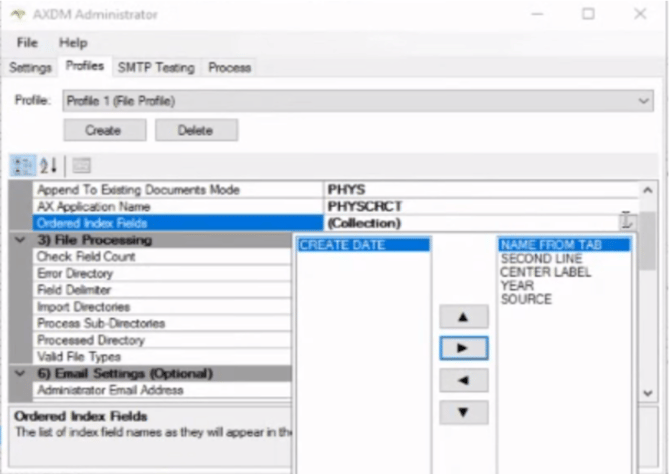Switch to the Settings tab
This screenshot has width=670, height=474.
30,67
